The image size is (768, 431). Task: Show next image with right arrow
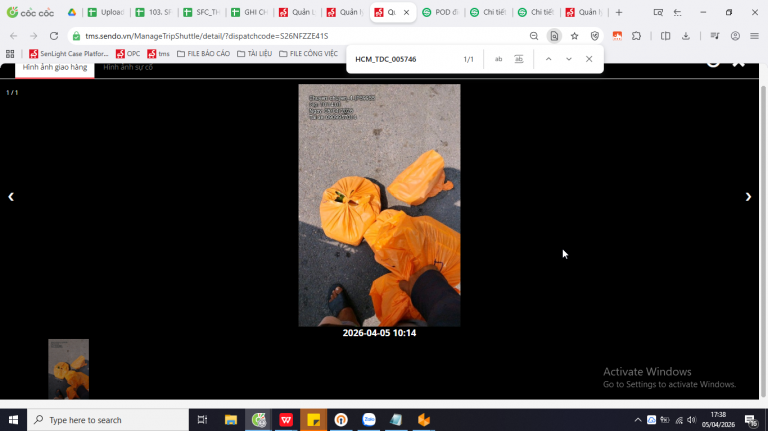[x=748, y=197]
